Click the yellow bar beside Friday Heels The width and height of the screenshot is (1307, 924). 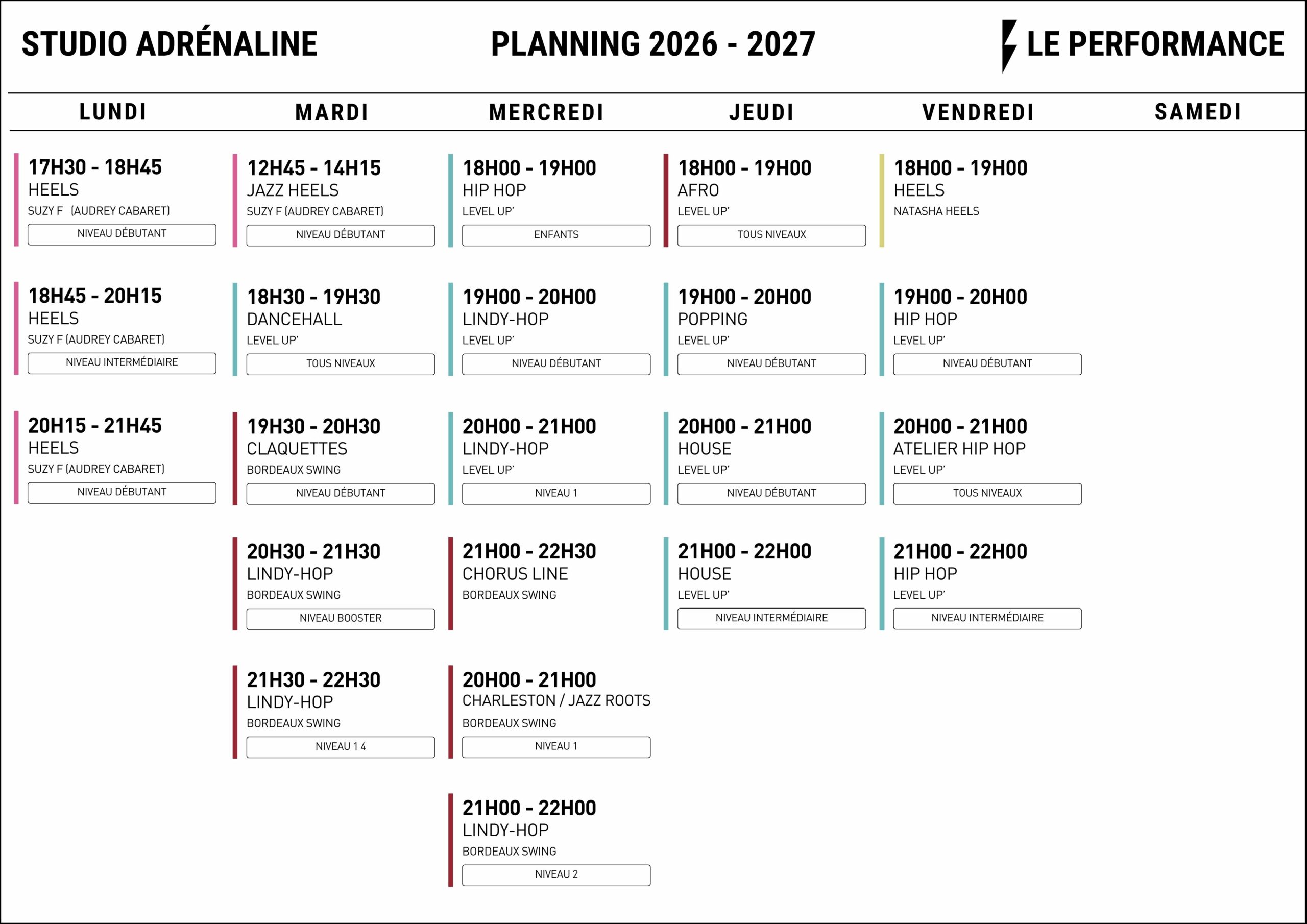point(882,201)
